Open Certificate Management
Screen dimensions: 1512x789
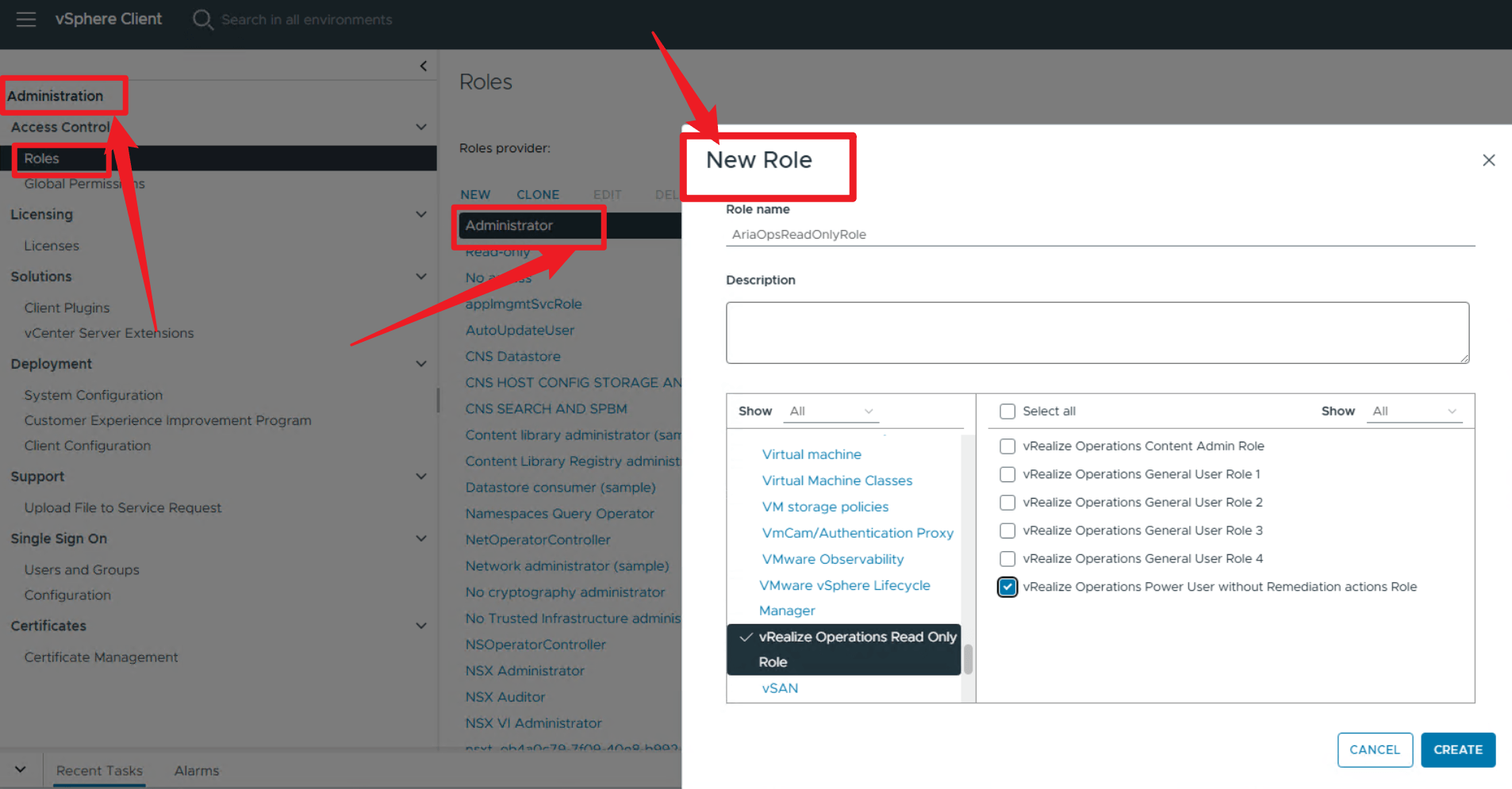[101, 657]
